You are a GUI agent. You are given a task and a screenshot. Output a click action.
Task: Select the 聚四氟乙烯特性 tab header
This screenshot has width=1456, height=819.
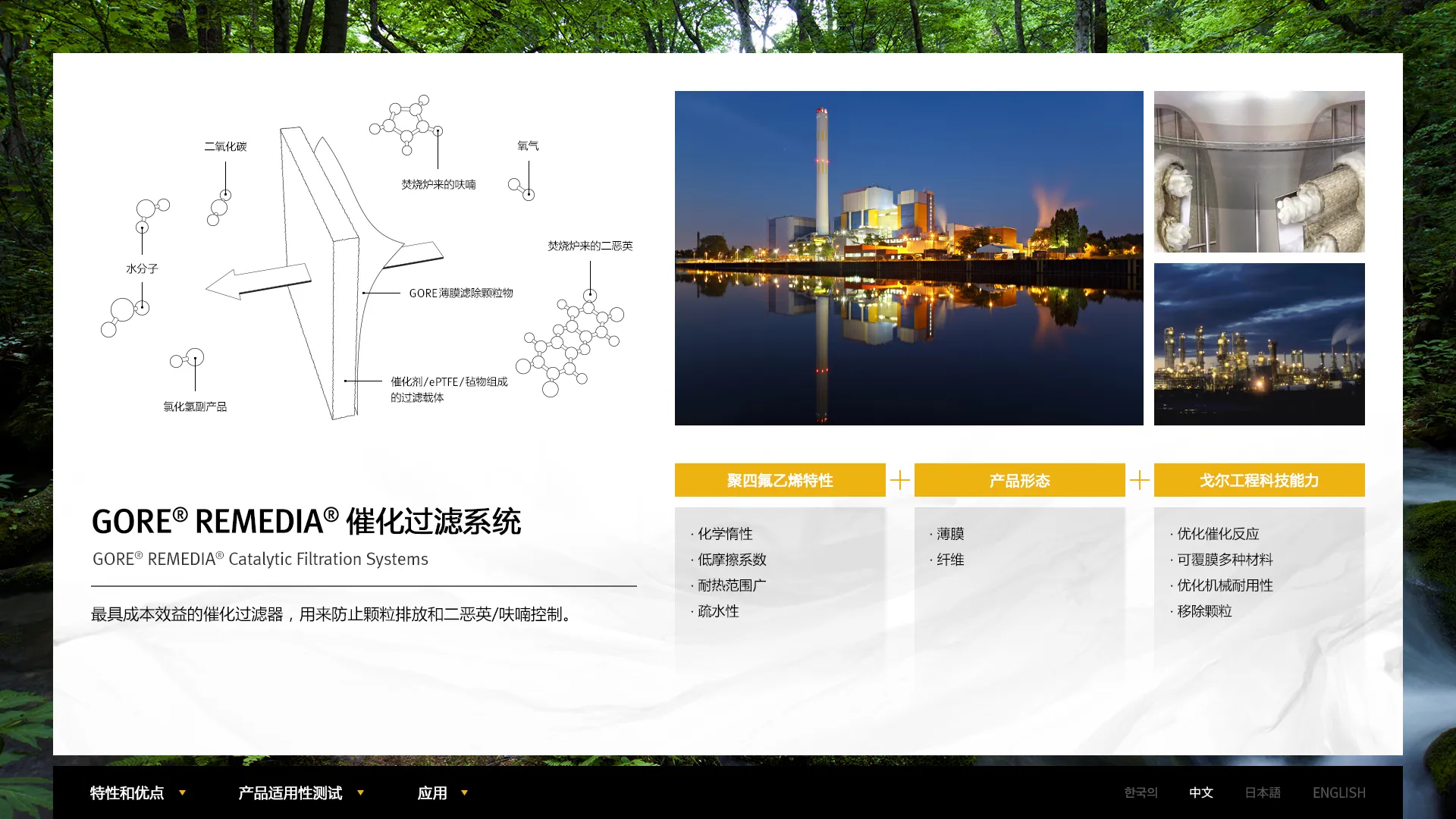coord(780,480)
